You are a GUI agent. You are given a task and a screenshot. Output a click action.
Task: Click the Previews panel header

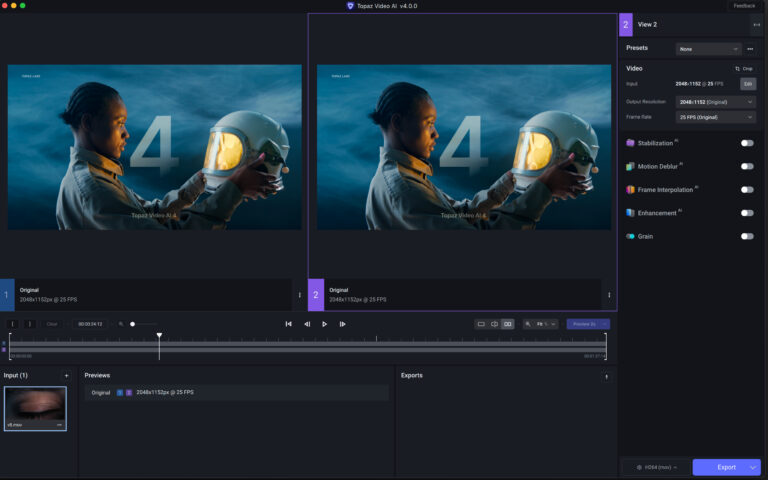(x=97, y=375)
